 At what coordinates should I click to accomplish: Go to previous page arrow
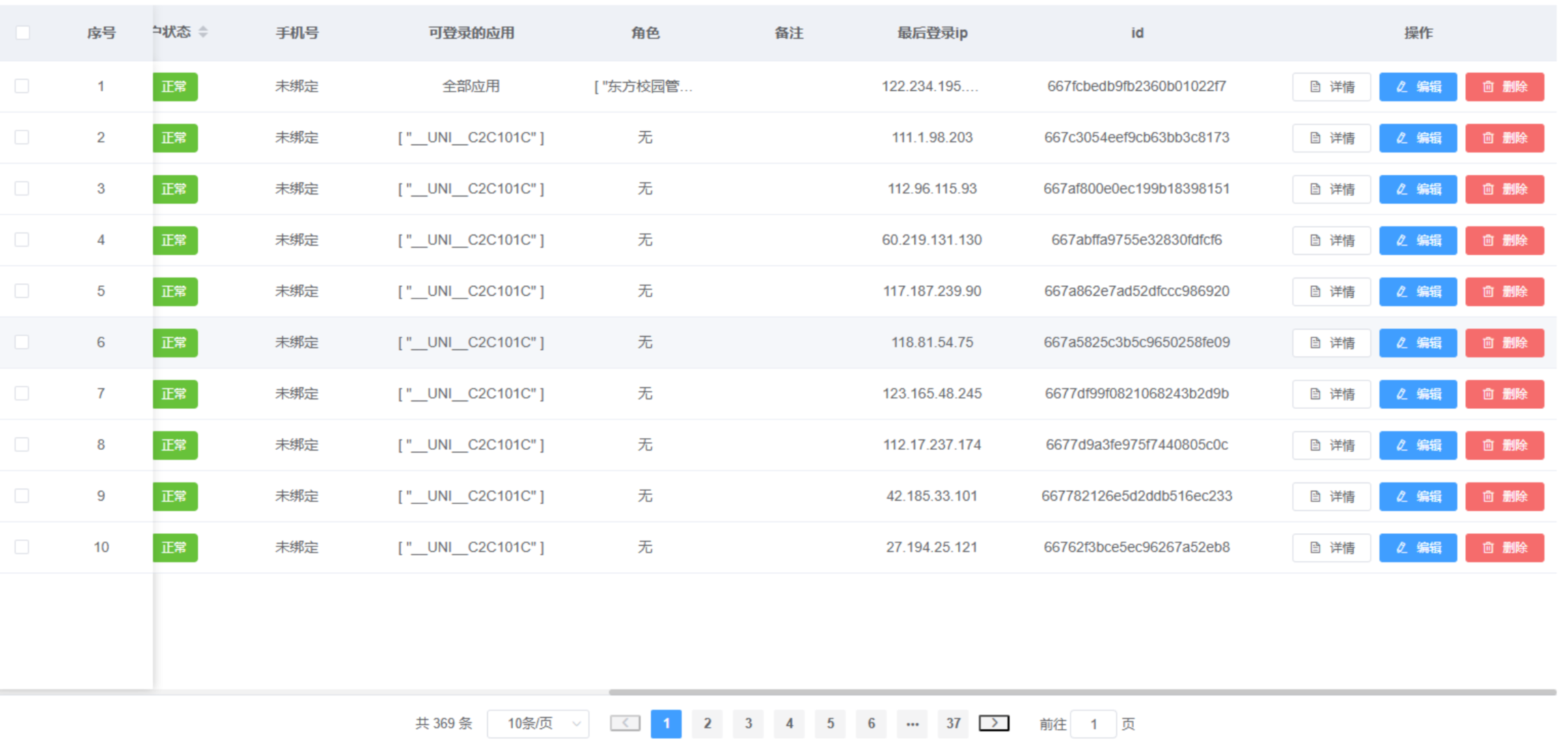[625, 723]
